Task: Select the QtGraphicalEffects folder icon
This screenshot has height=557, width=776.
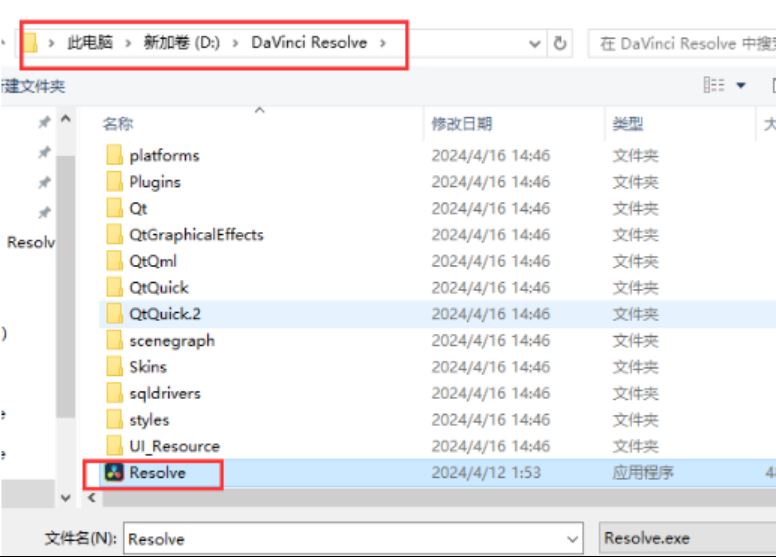Action: point(114,234)
